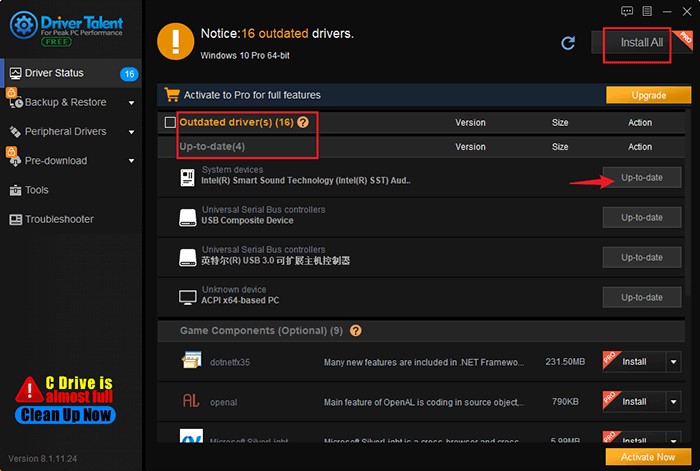
Task: Click the Troubleshooter icon
Action: (16, 219)
